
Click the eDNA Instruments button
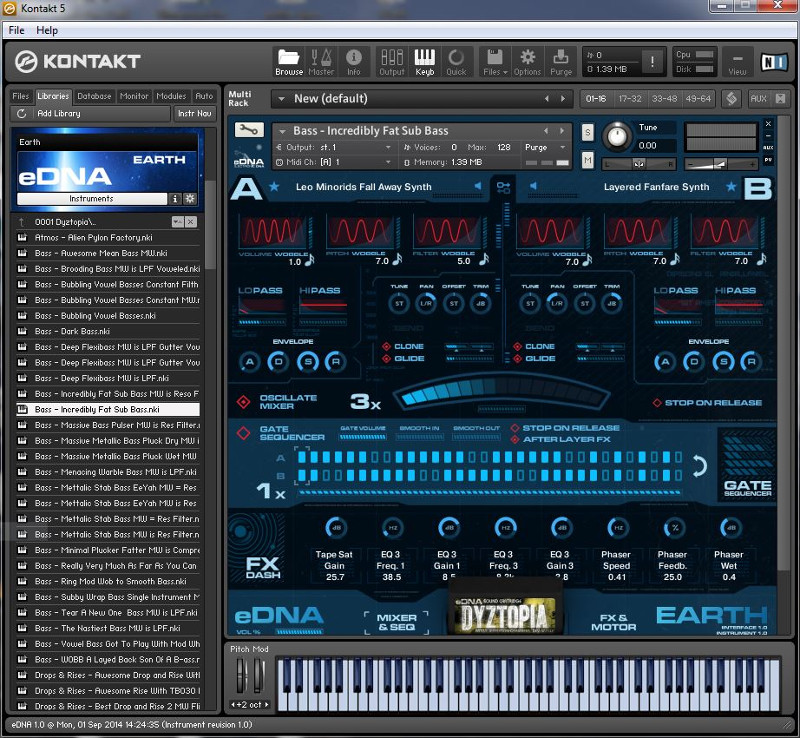92,199
